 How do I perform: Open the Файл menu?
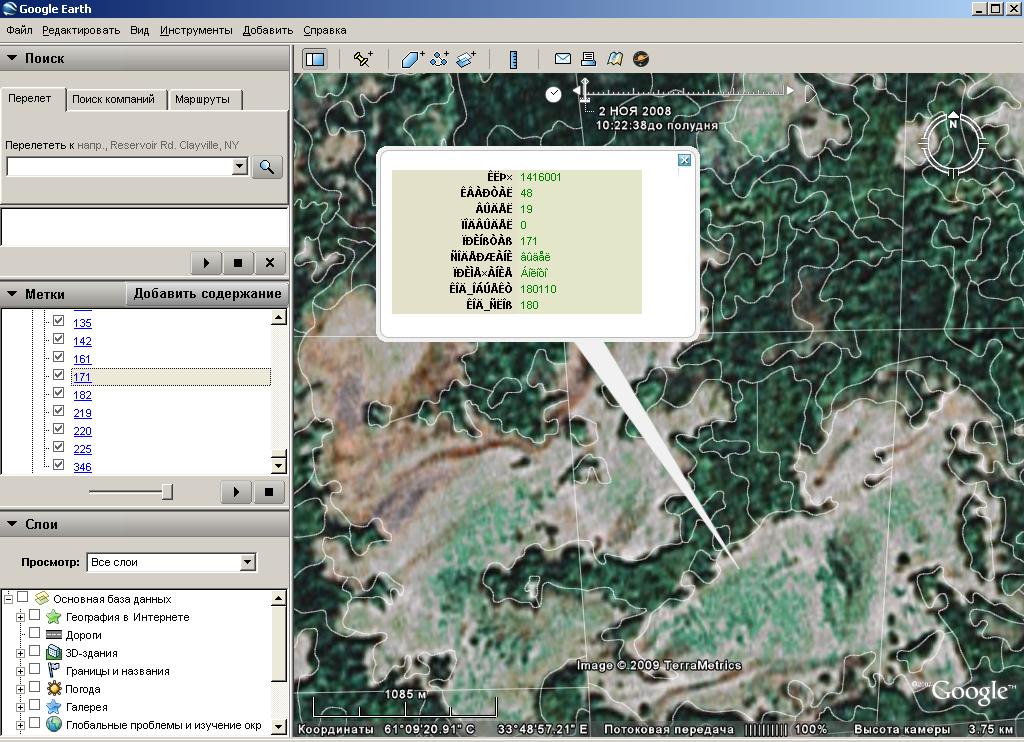20,30
